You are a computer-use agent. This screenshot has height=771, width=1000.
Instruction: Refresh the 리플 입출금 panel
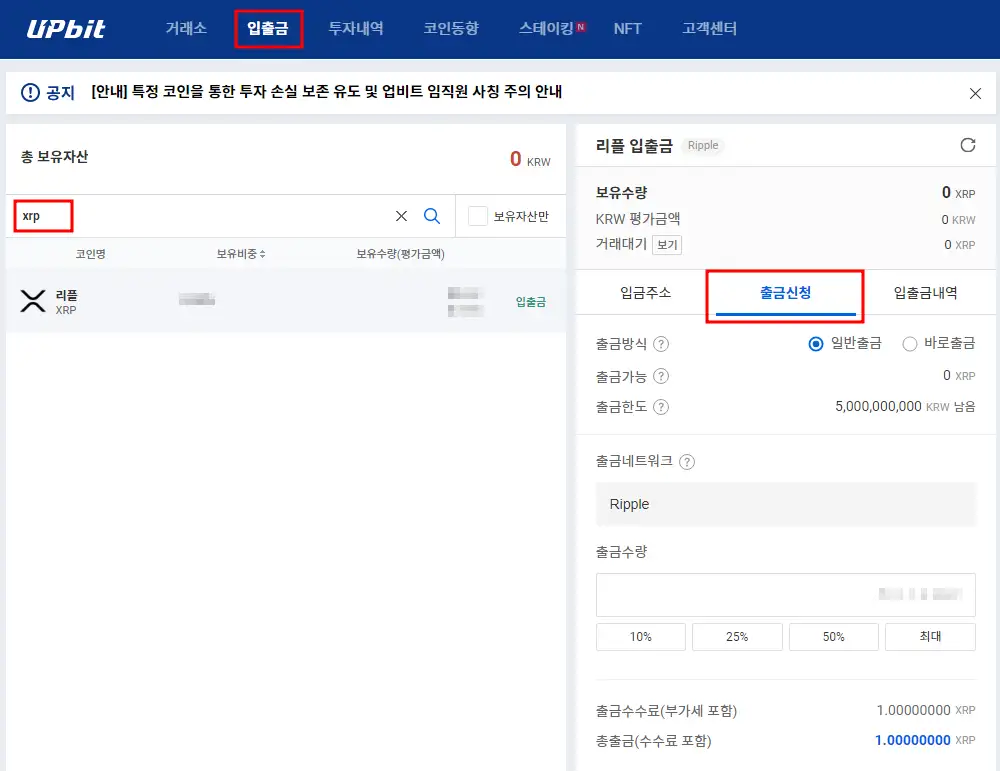point(967,145)
